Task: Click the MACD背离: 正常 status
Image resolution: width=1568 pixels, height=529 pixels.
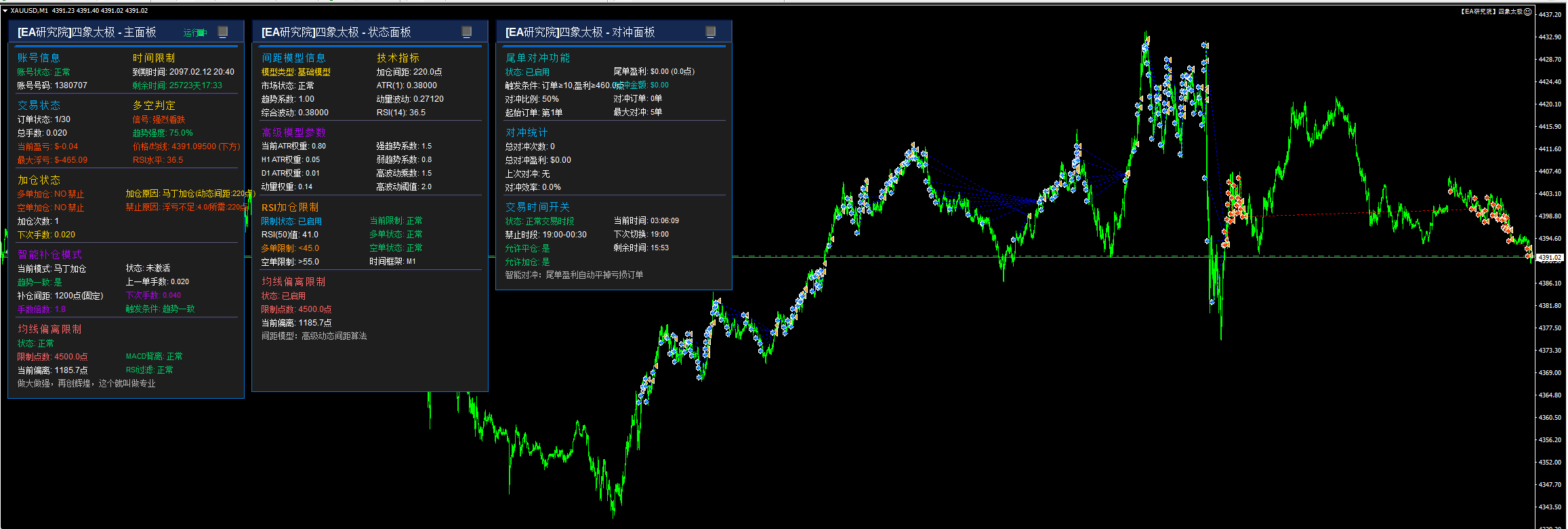Action: coord(154,356)
